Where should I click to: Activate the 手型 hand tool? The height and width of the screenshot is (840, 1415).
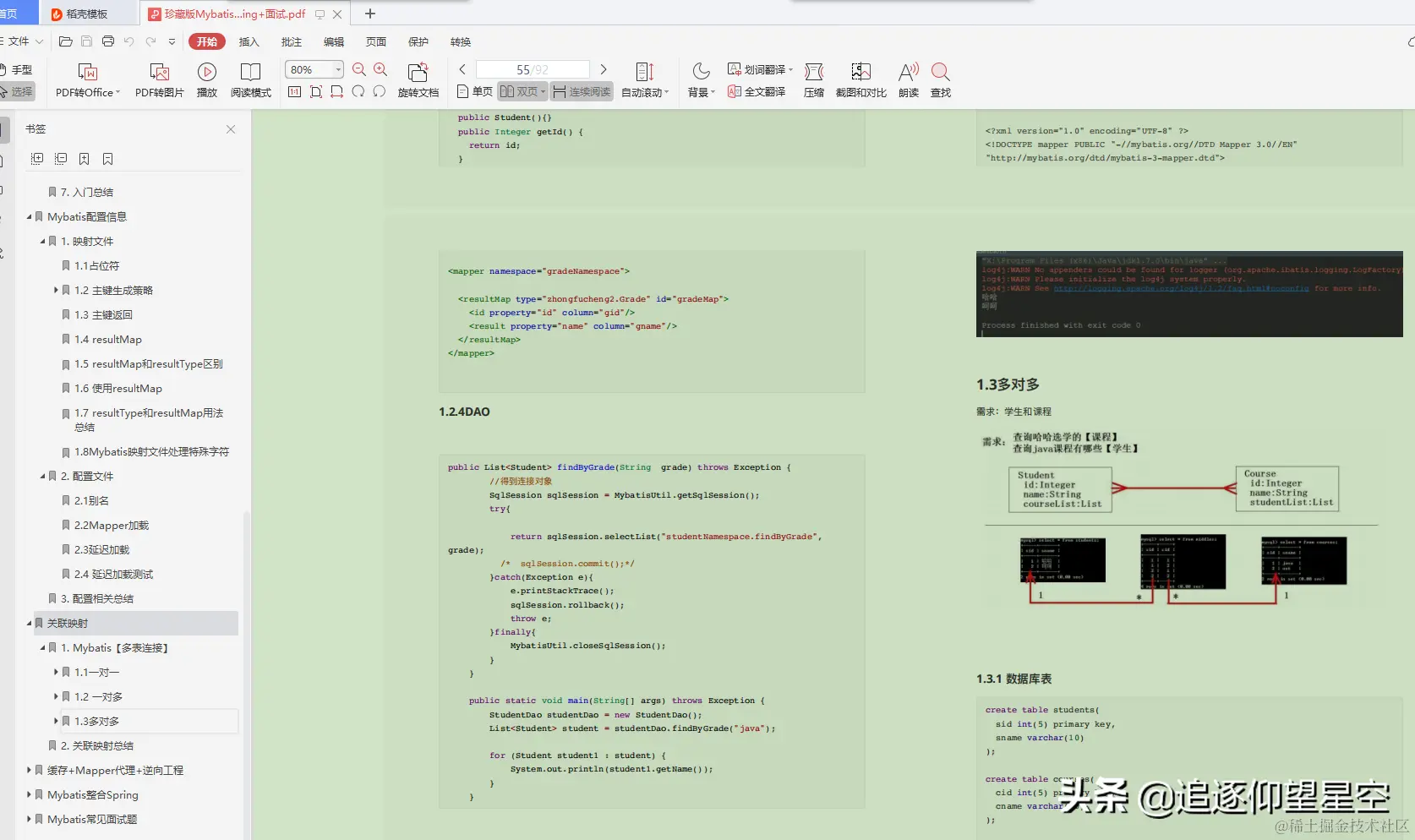tap(17, 70)
